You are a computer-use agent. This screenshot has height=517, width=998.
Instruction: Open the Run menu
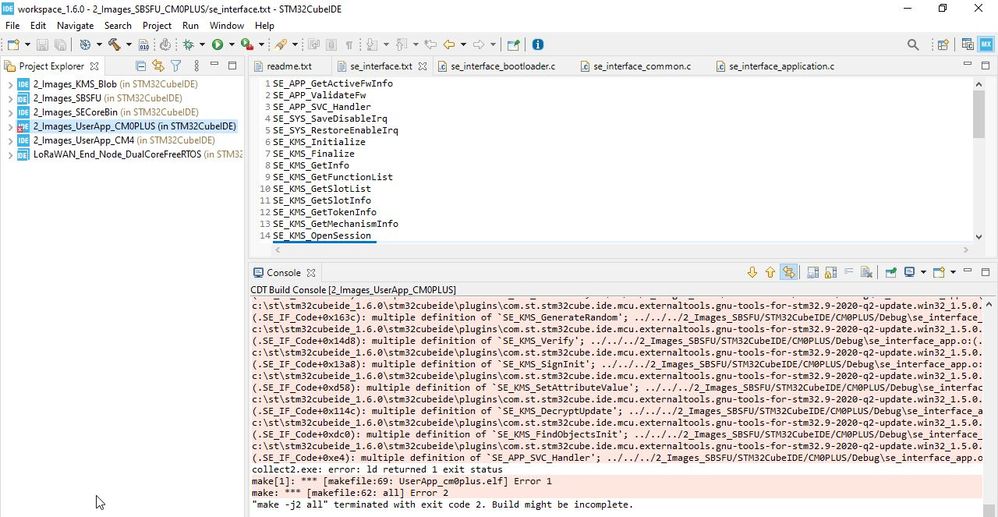[x=190, y=25]
